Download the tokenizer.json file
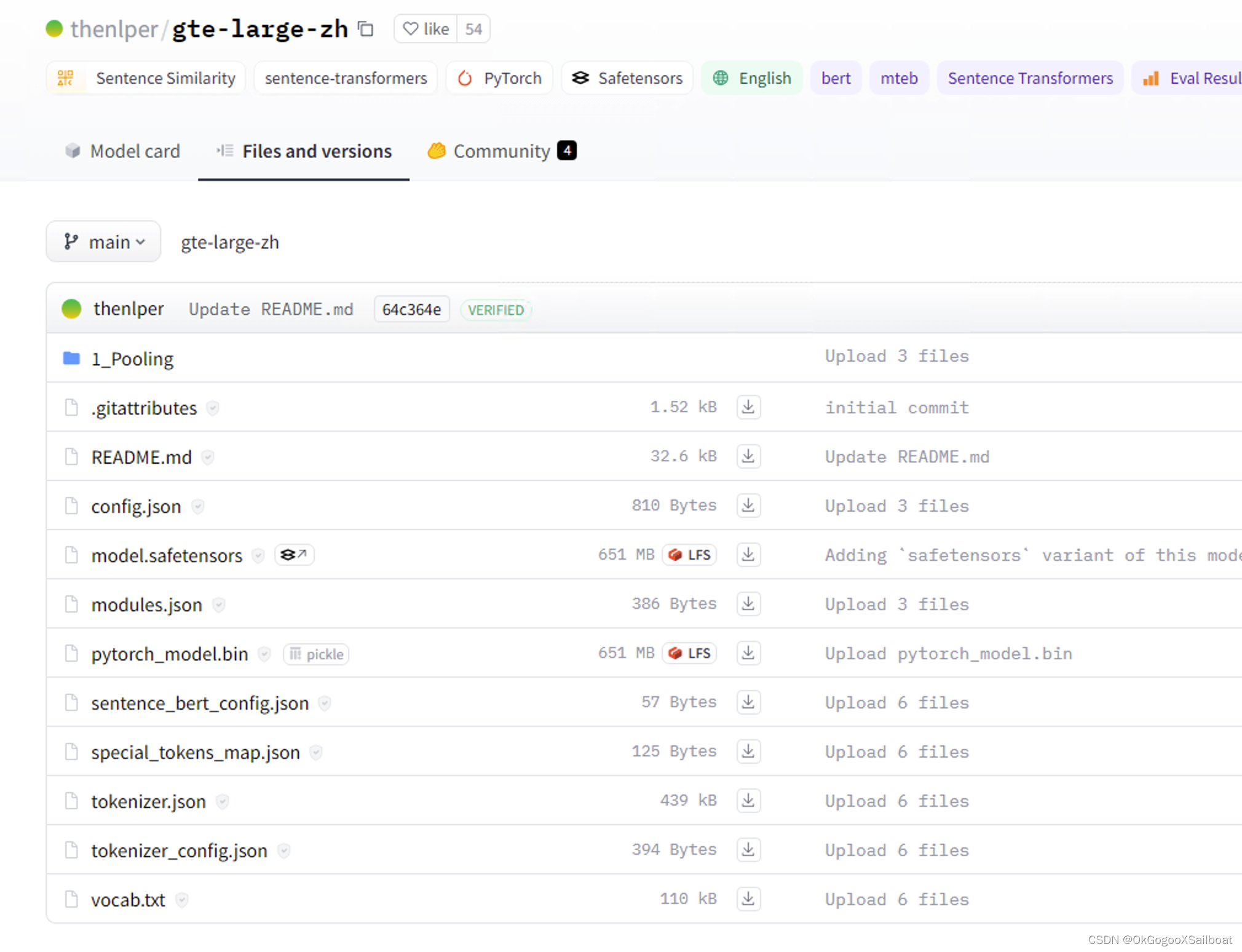The height and width of the screenshot is (952, 1242). coord(748,801)
